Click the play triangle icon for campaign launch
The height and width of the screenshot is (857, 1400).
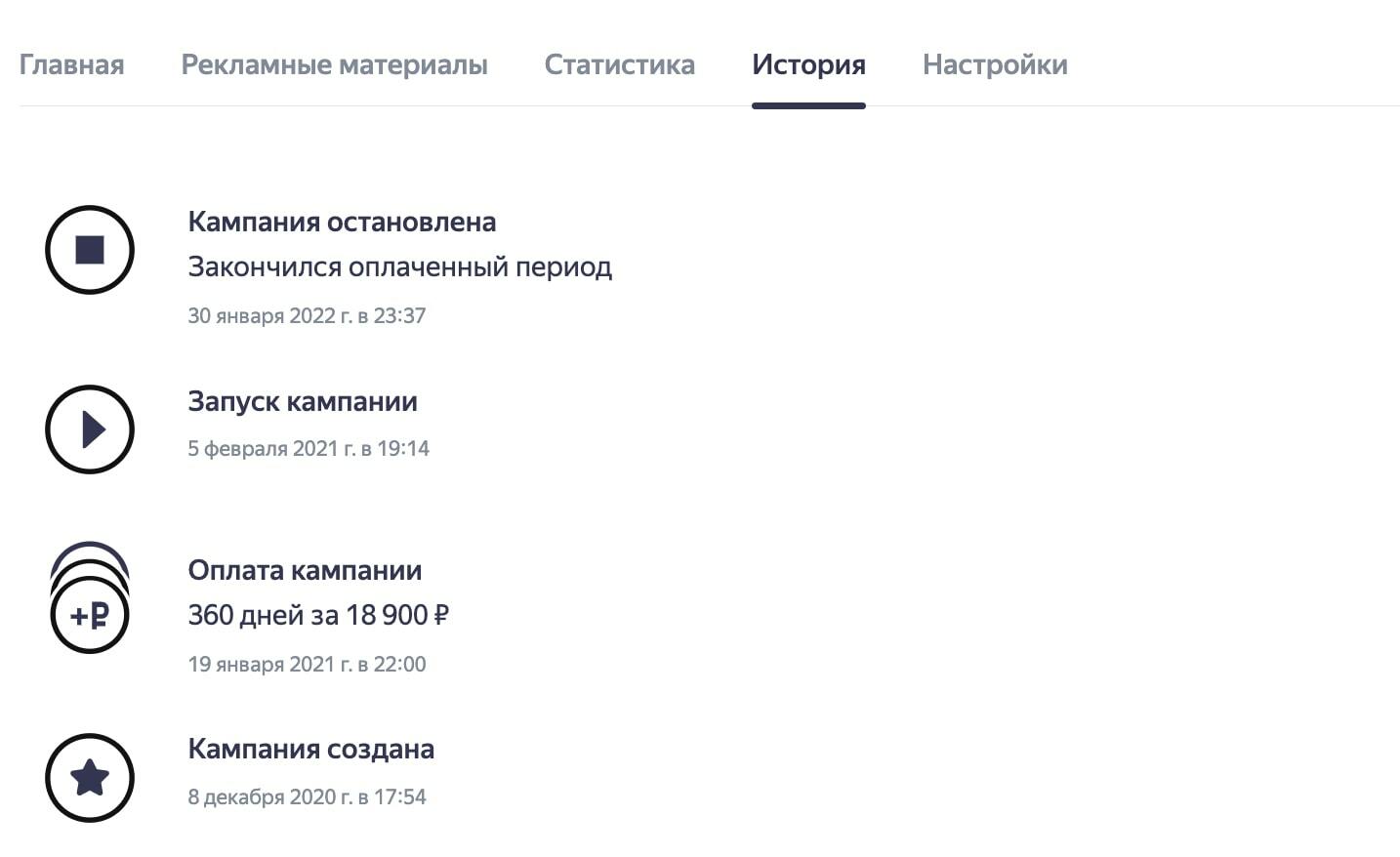click(x=90, y=429)
